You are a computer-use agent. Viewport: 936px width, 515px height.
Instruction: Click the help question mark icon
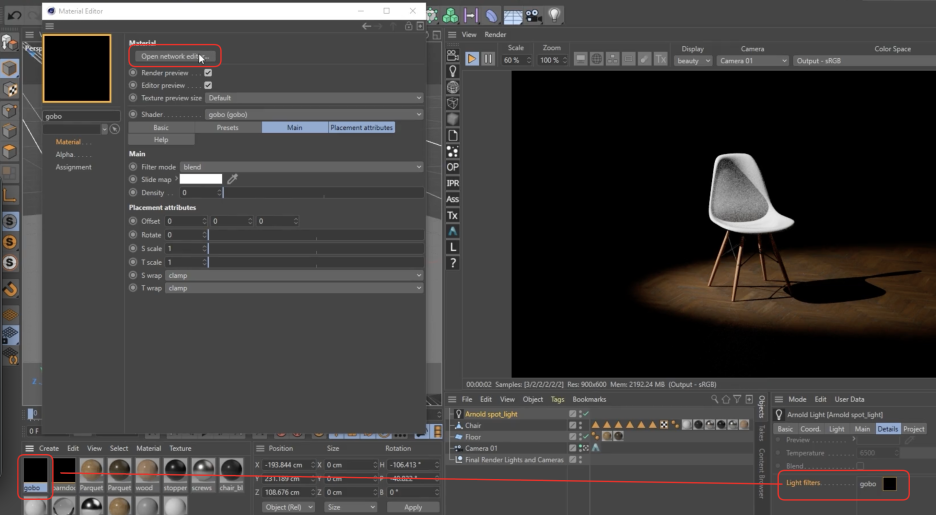click(452, 263)
